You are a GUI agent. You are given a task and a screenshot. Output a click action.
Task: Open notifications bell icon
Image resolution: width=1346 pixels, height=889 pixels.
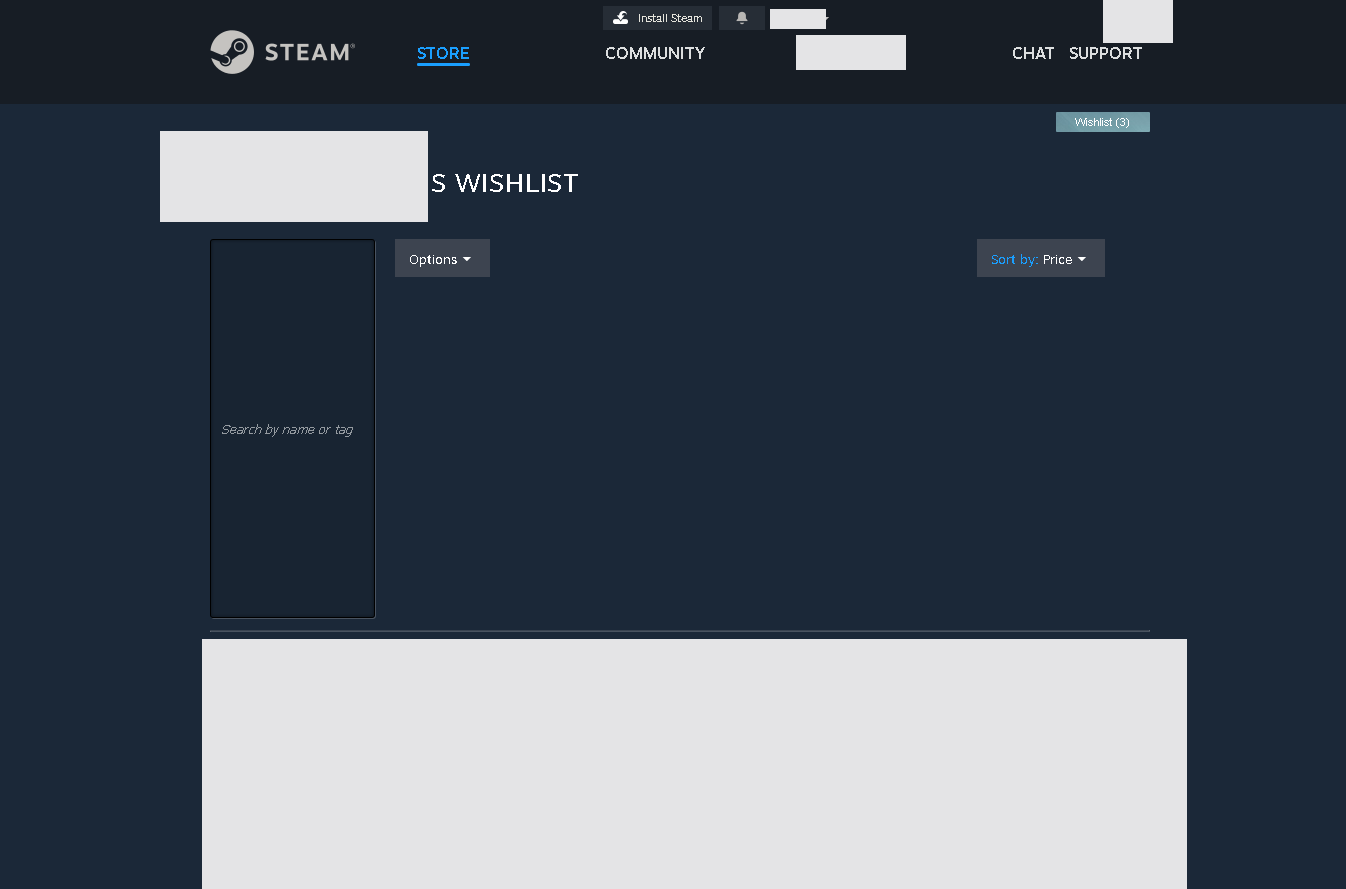(x=742, y=18)
